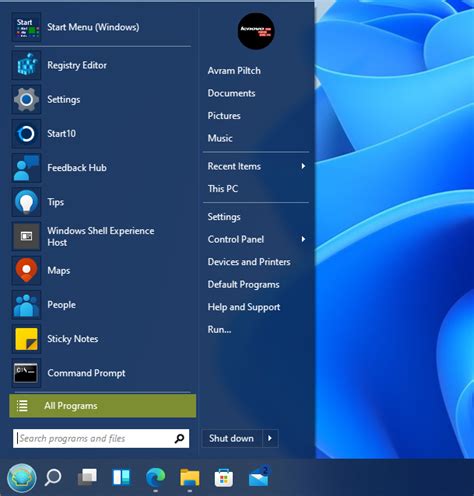
Task: Launch Command Prompt
Action: tap(100, 373)
